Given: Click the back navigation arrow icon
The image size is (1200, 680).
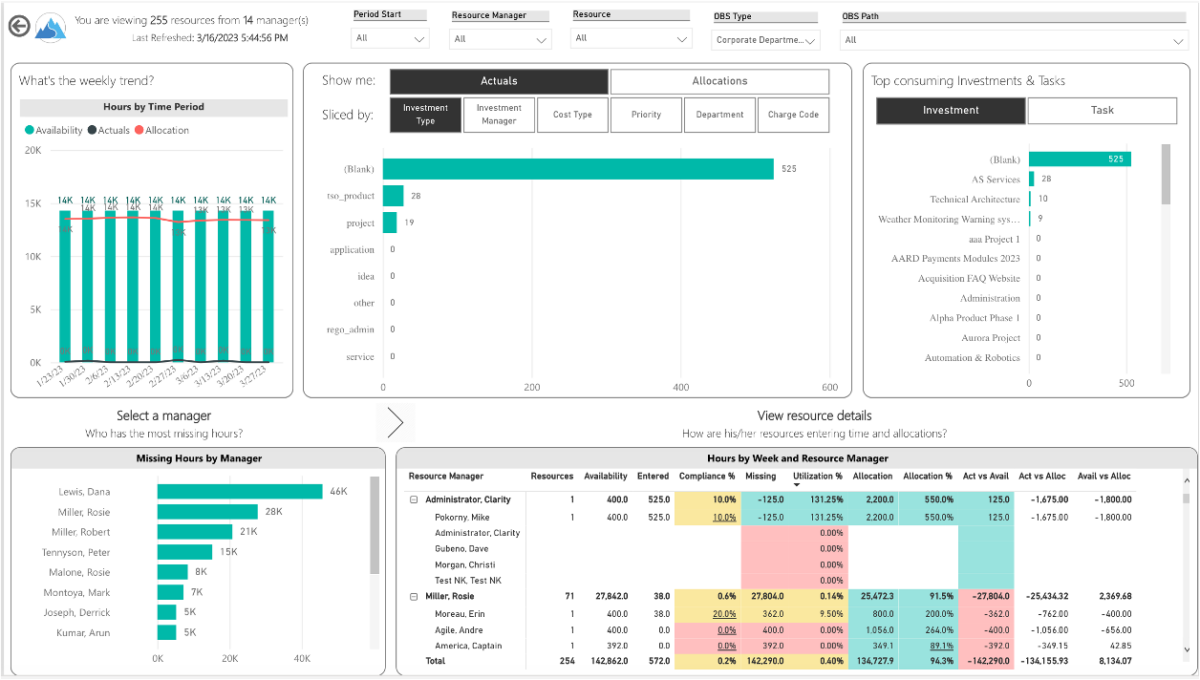Looking at the screenshot, I should [18, 26].
